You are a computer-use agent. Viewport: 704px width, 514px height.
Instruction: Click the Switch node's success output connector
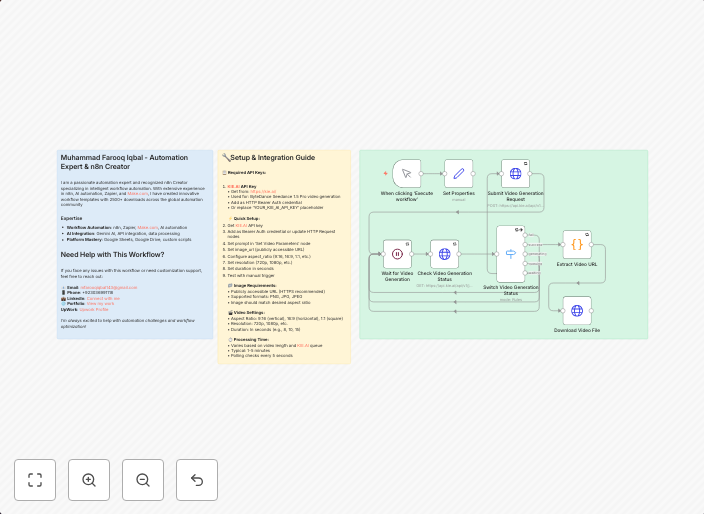click(x=527, y=244)
